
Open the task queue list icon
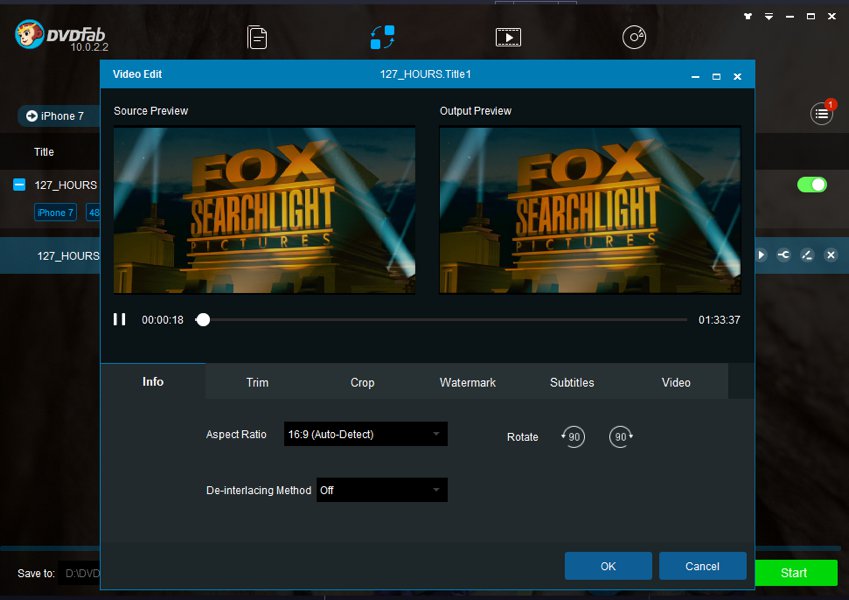click(821, 114)
